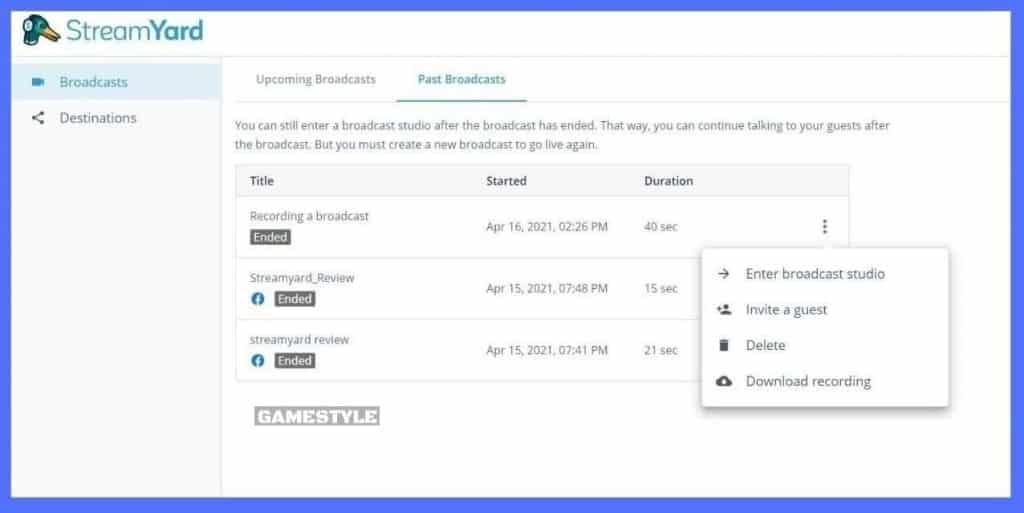Click the StreamYard duck logo
The width and height of the screenshot is (1024, 513).
[41, 30]
